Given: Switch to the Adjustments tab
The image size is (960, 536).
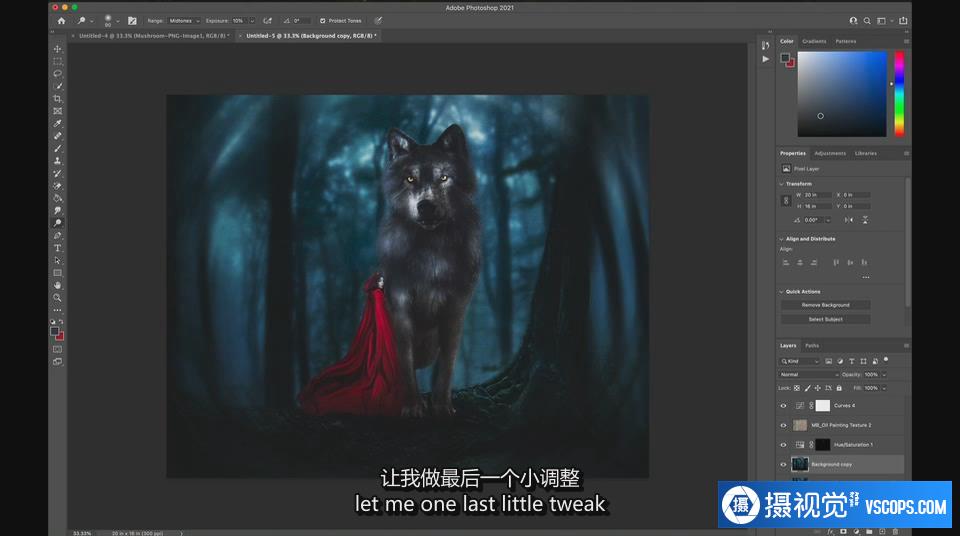Looking at the screenshot, I should [x=830, y=153].
